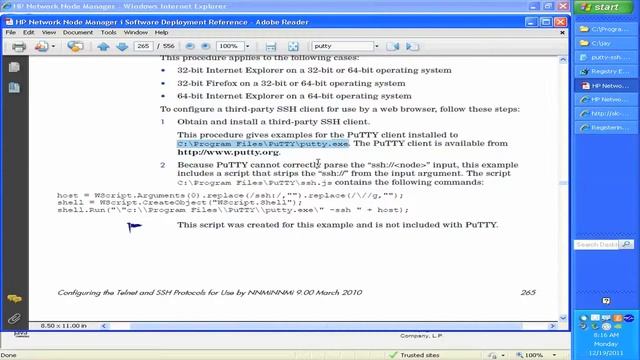Click the http://www.putty.org link text
The height and width of the screenshot is (360, 640).
coord(228,152)
